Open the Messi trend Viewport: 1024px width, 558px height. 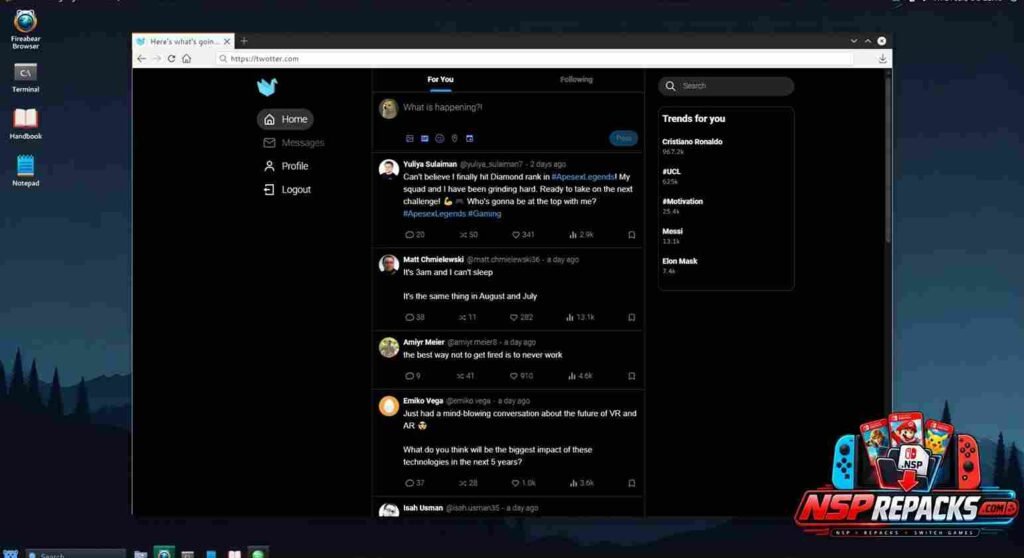tap(672, 235)
